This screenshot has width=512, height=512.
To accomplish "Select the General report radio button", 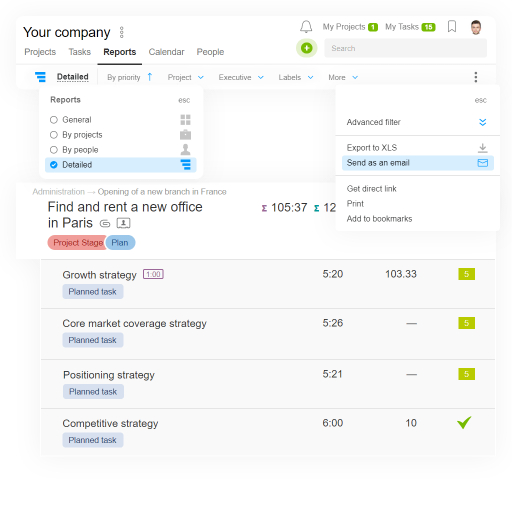I will pyautogui.click(x=54, y=120).
